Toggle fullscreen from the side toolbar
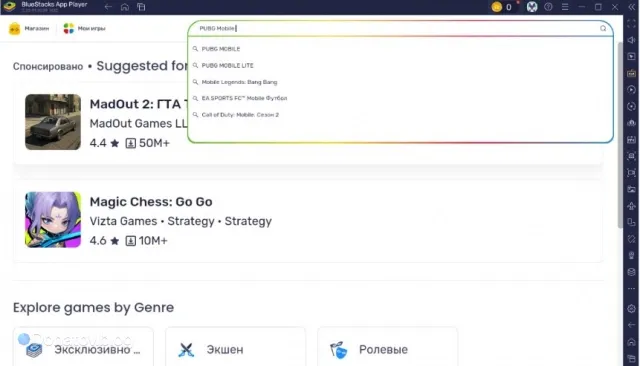Image resolution: width=640 pixels, height=366 pixels. (631, 24)
